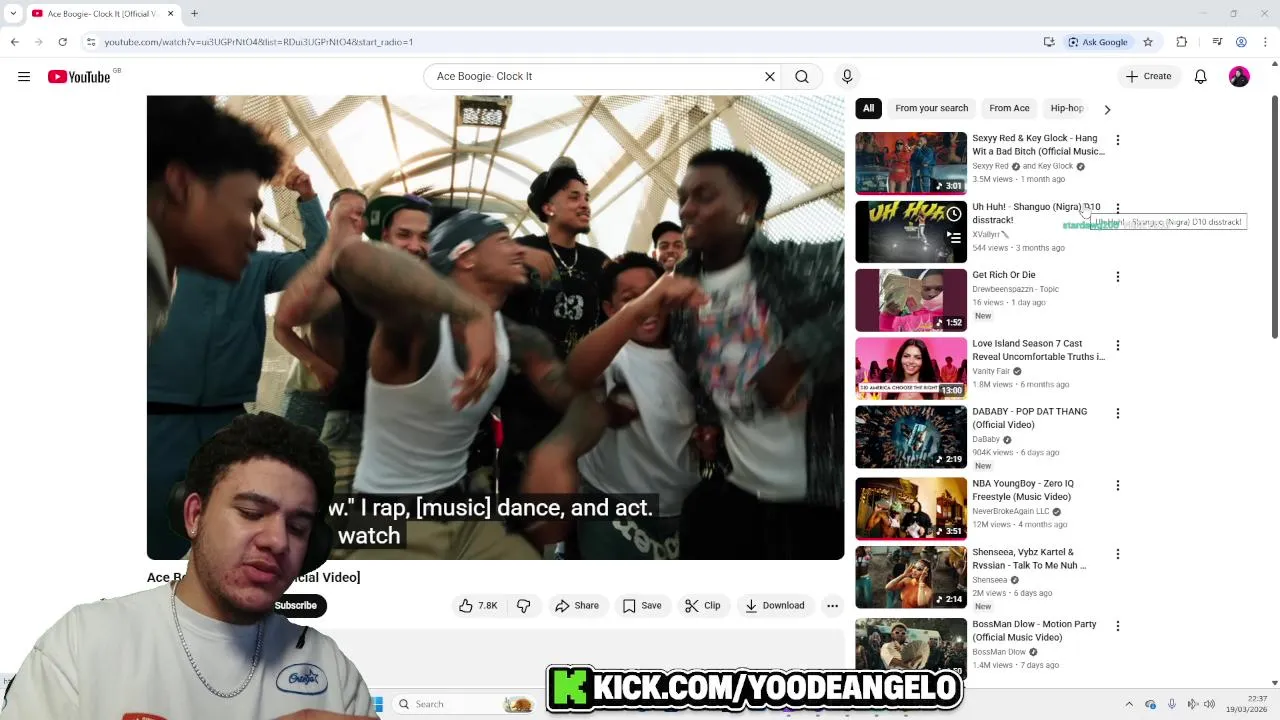
Task: Click the main video player
Action: pos(495,328)
